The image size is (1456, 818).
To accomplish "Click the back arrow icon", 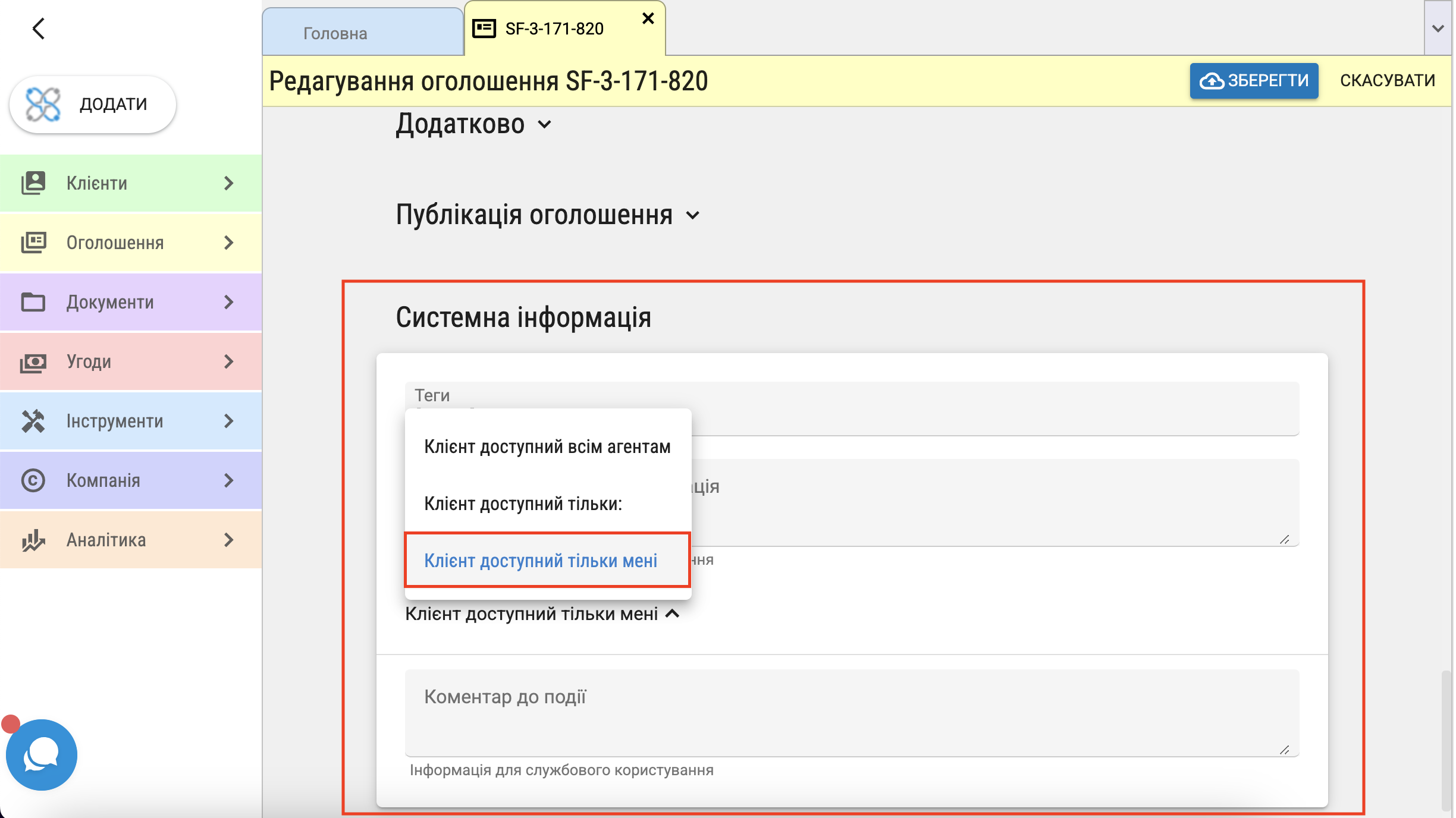I will click(39, 29).
